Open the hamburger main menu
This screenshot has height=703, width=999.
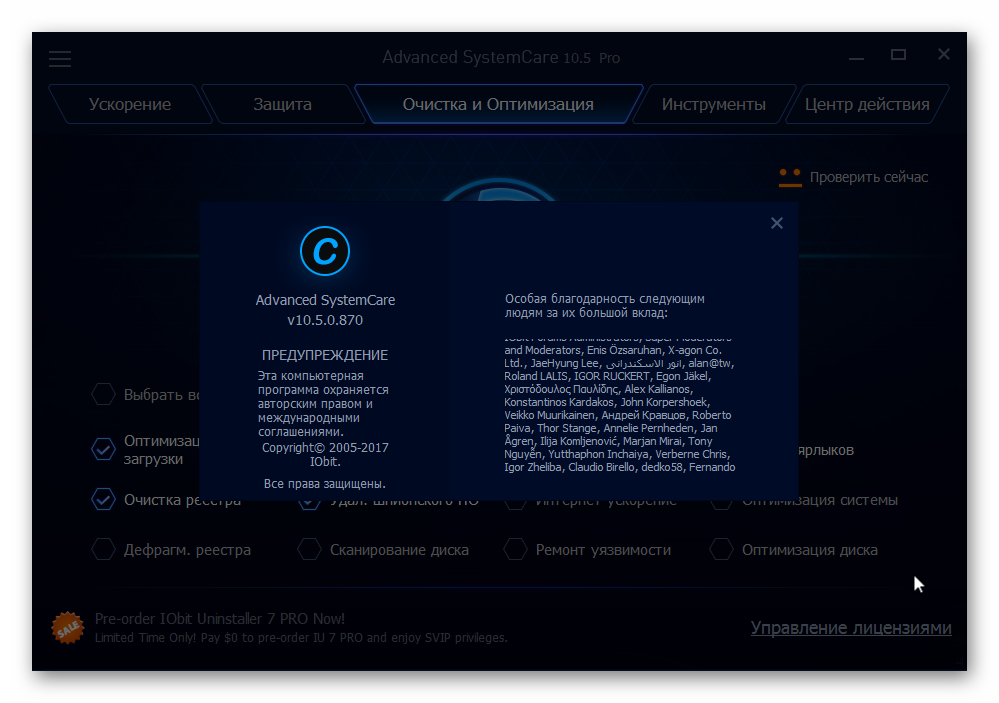[60, 59]
